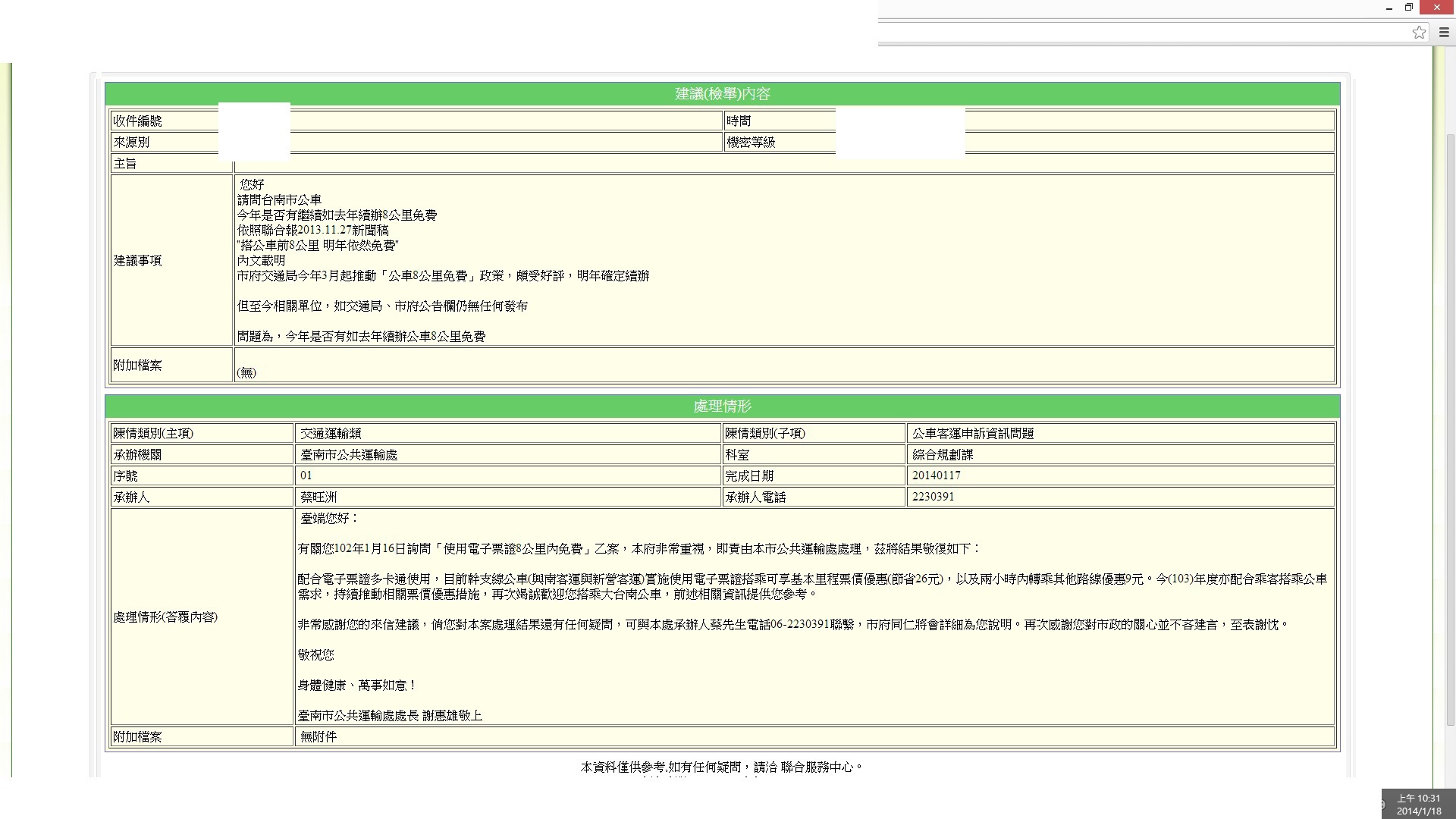Click the 公車客運申訴資訊問題 subcategory cell
Image resolution: width=1456 pixels, height=819 pixels.
973,434
